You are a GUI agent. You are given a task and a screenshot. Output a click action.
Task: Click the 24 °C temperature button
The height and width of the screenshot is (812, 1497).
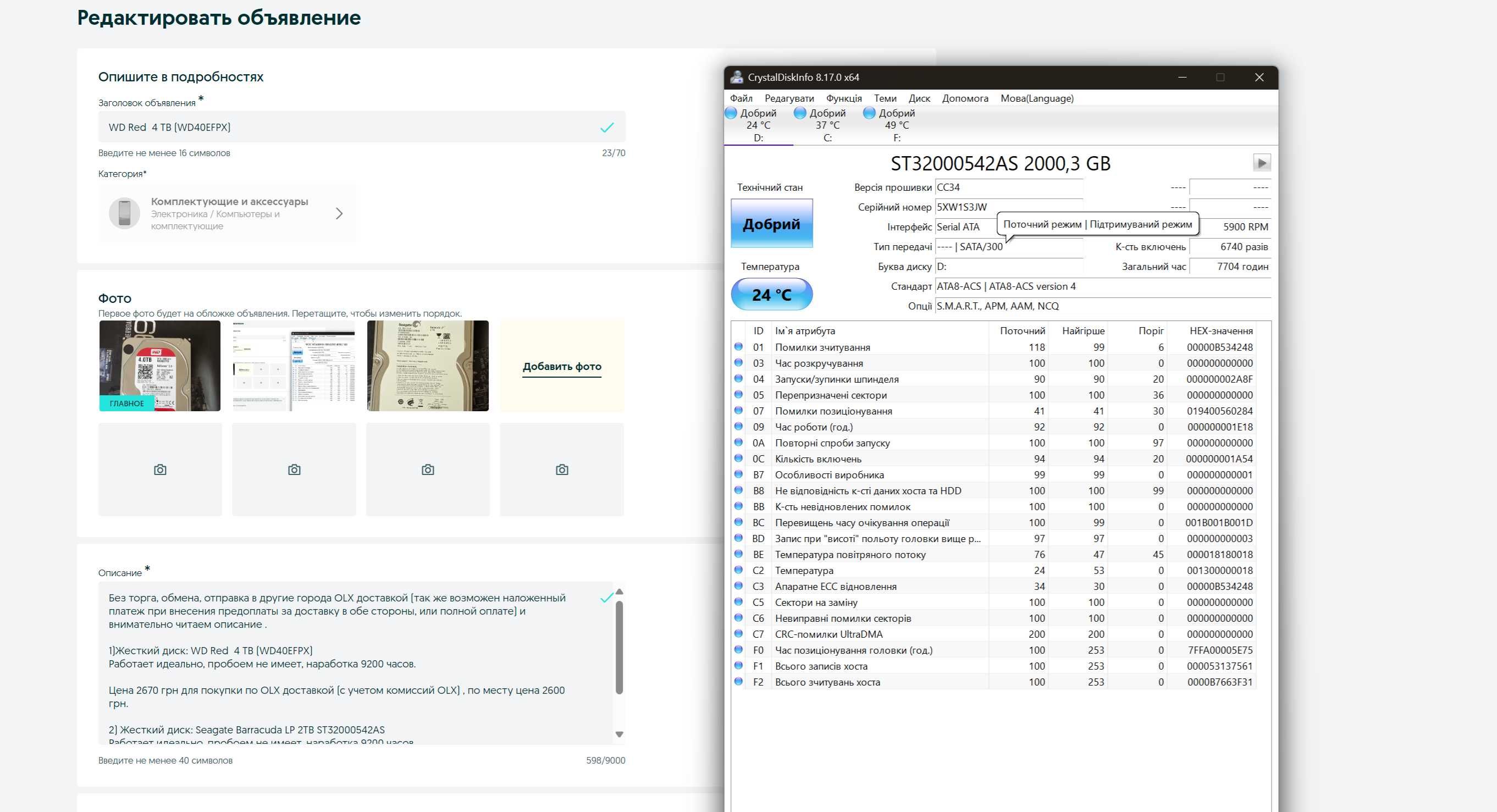pos(771,294)
